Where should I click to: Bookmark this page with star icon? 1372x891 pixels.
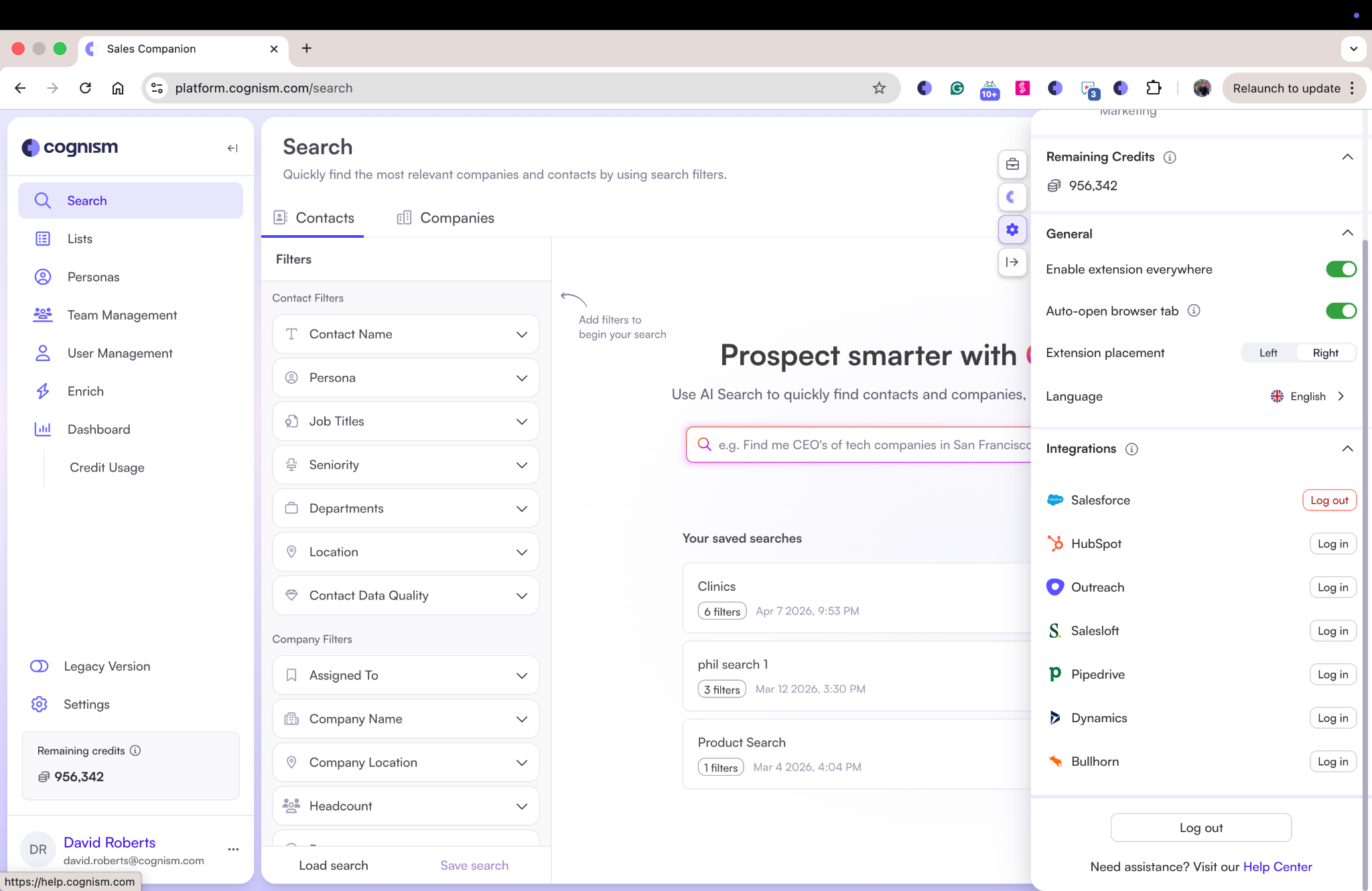[879, 88]
